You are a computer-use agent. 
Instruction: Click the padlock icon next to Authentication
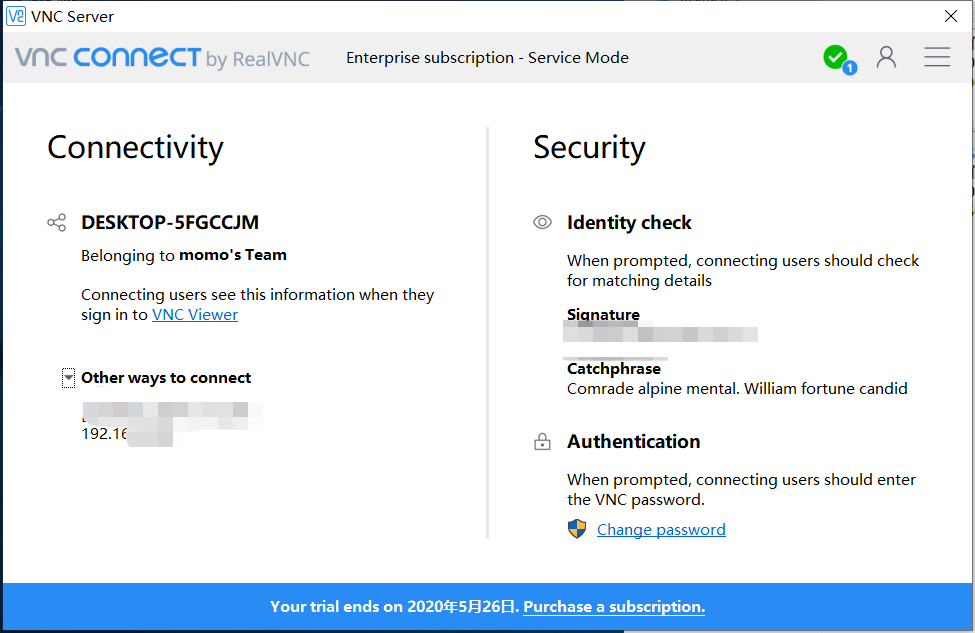click(x=542, y=442)
